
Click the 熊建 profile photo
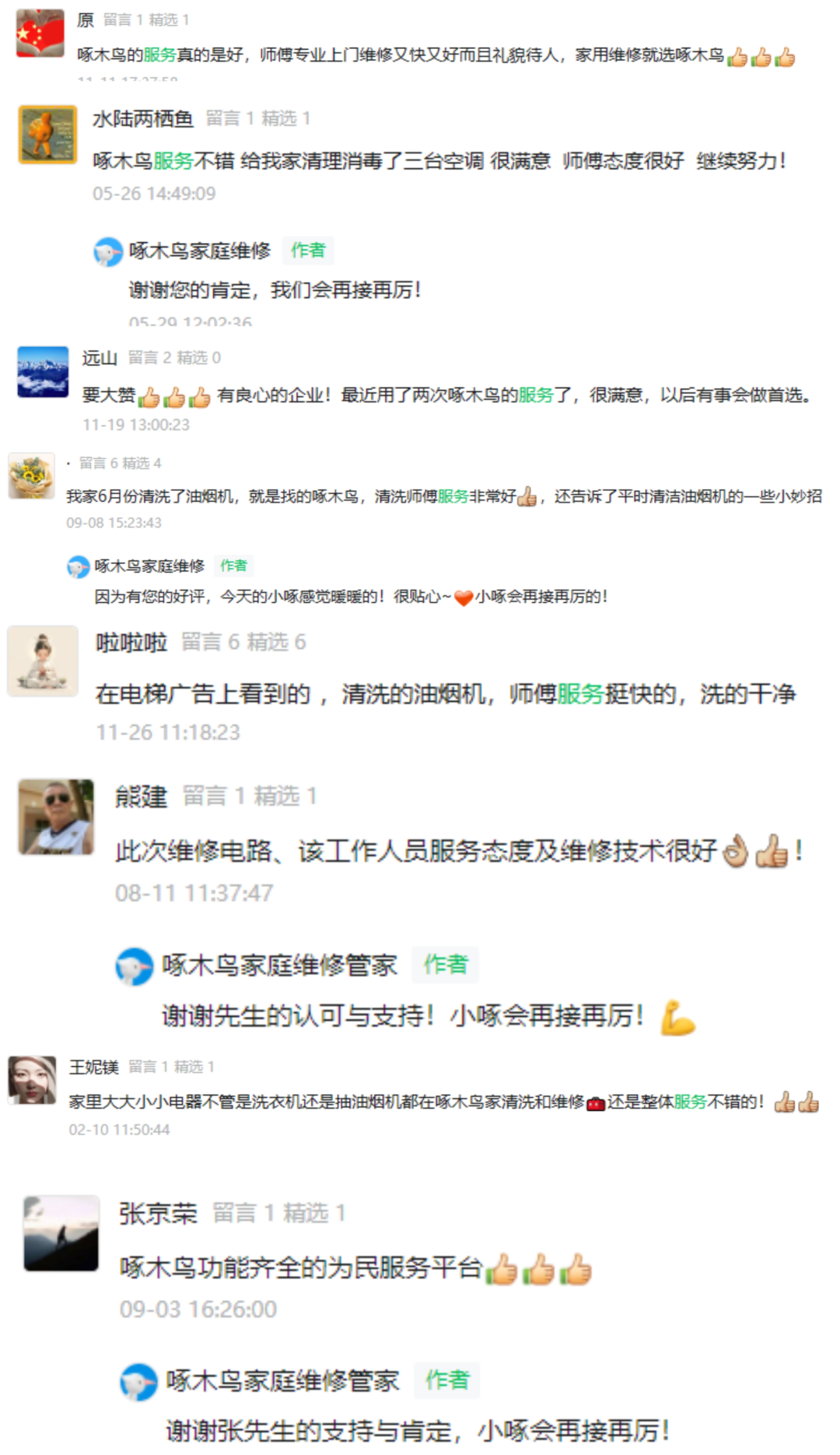pos(56,816)
